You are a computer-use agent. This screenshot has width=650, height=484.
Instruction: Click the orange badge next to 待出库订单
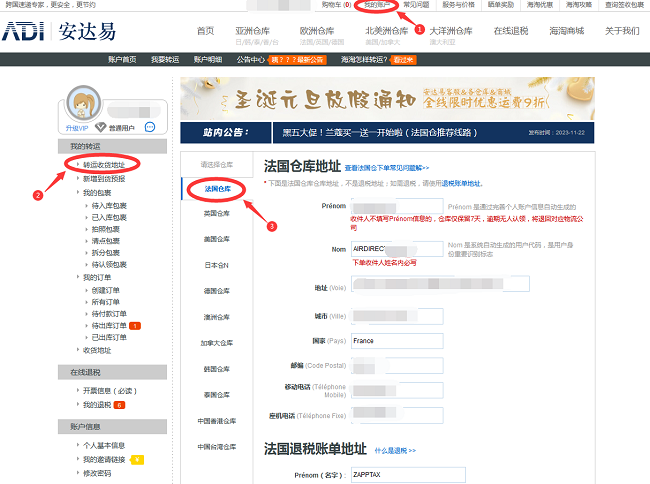click(x=135, y=325)
